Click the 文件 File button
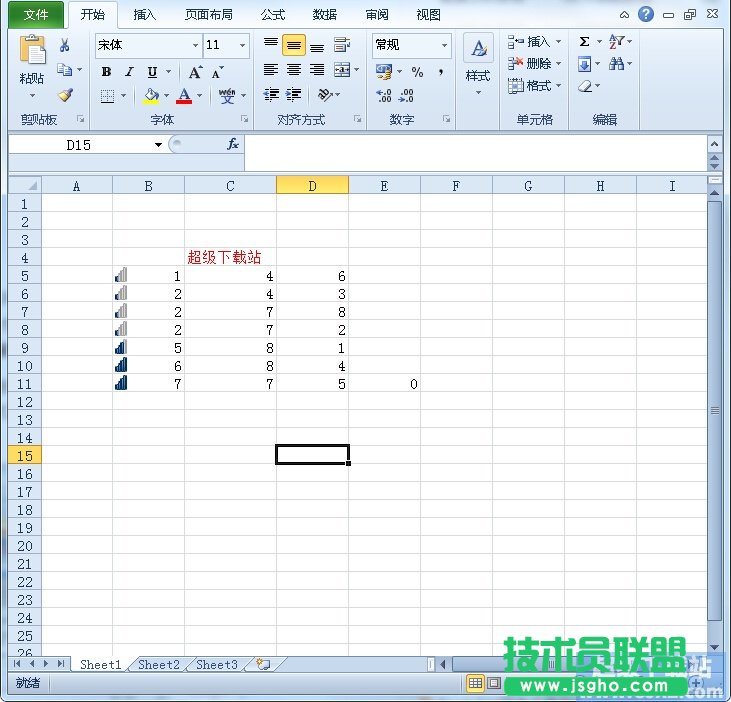 [36, 15]
